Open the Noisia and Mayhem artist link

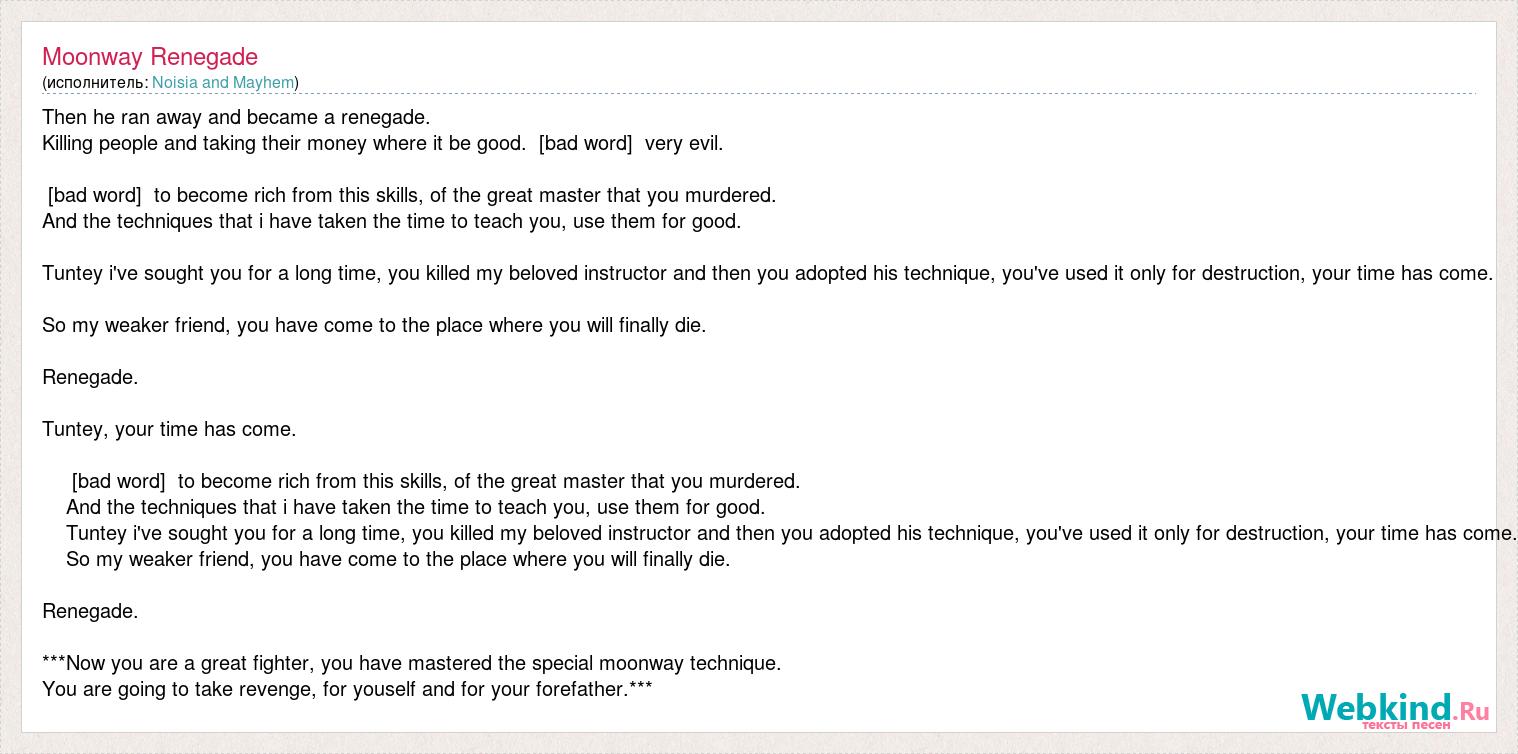tap(223, 83)
